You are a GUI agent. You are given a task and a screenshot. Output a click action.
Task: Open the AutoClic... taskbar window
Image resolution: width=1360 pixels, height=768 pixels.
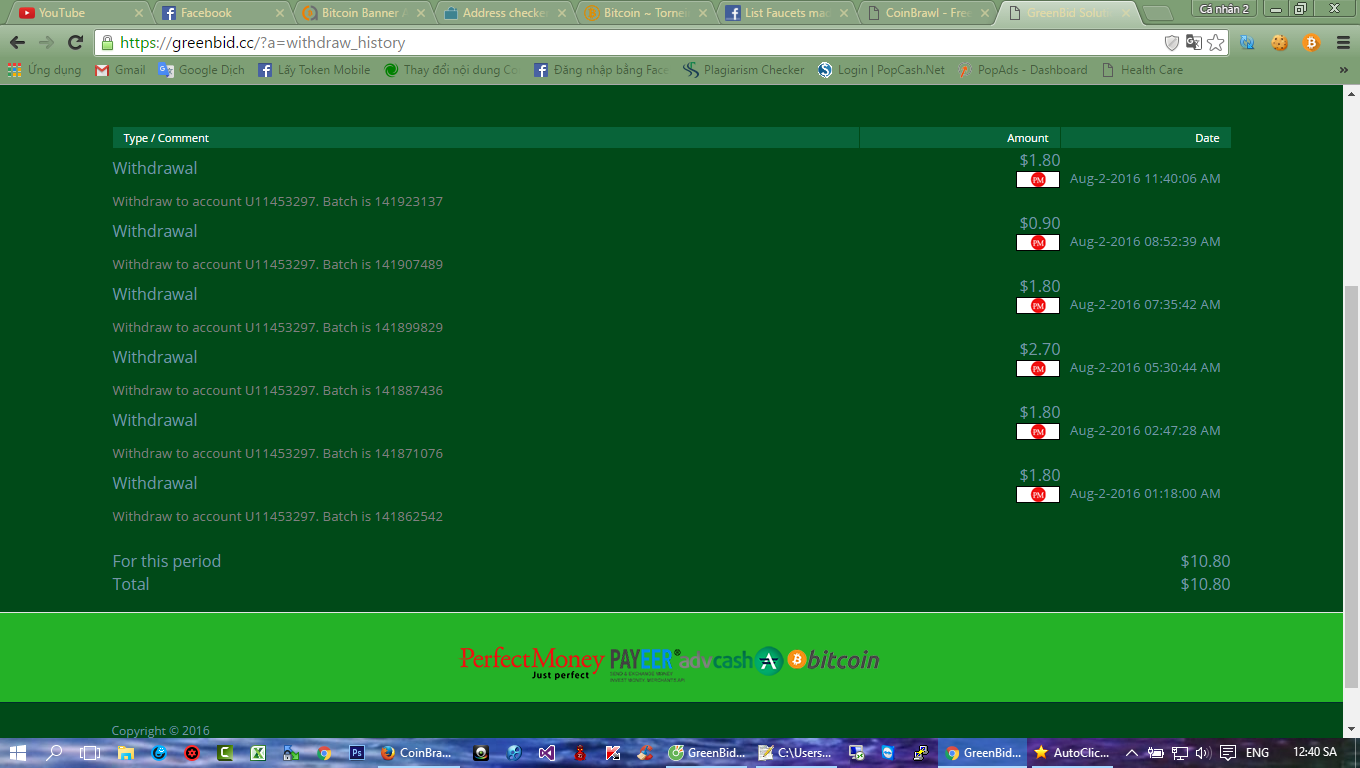[1071, 753]
